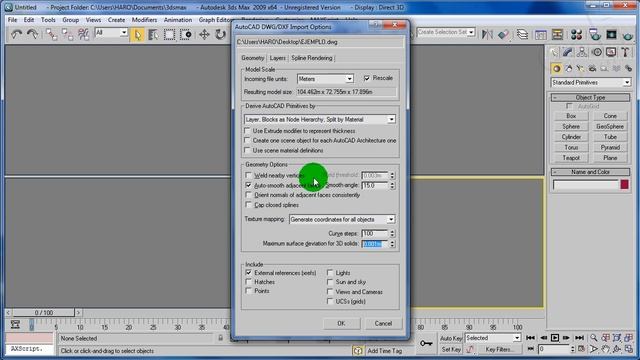640x360 pixels.
Task: Click the GeoSphere object button
Action: pos(610,127)
